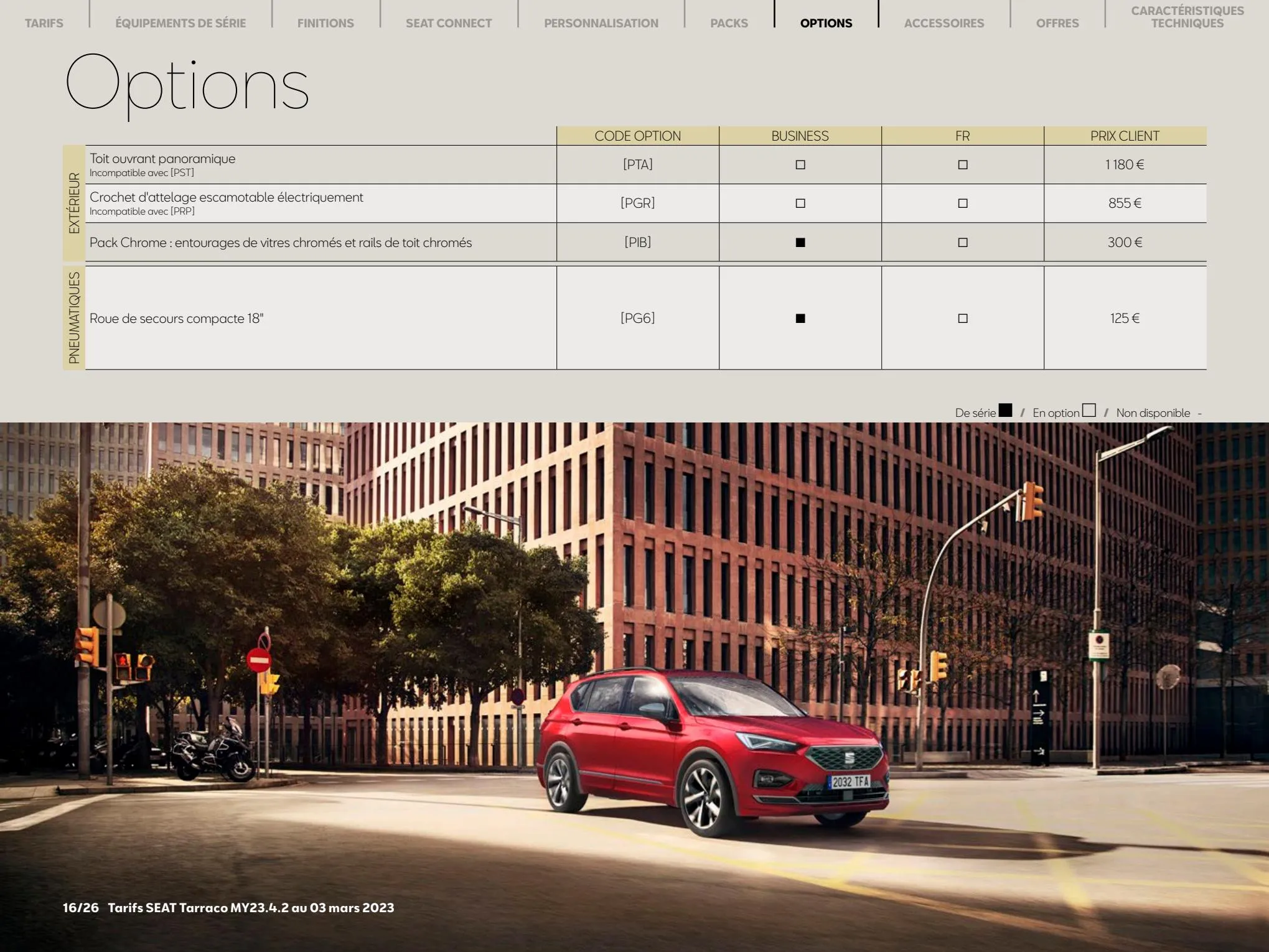Click the En option empty square legend icon
Image resolution: width=1269 pixels, height=952 pixels.
[x=1089, y=410]
